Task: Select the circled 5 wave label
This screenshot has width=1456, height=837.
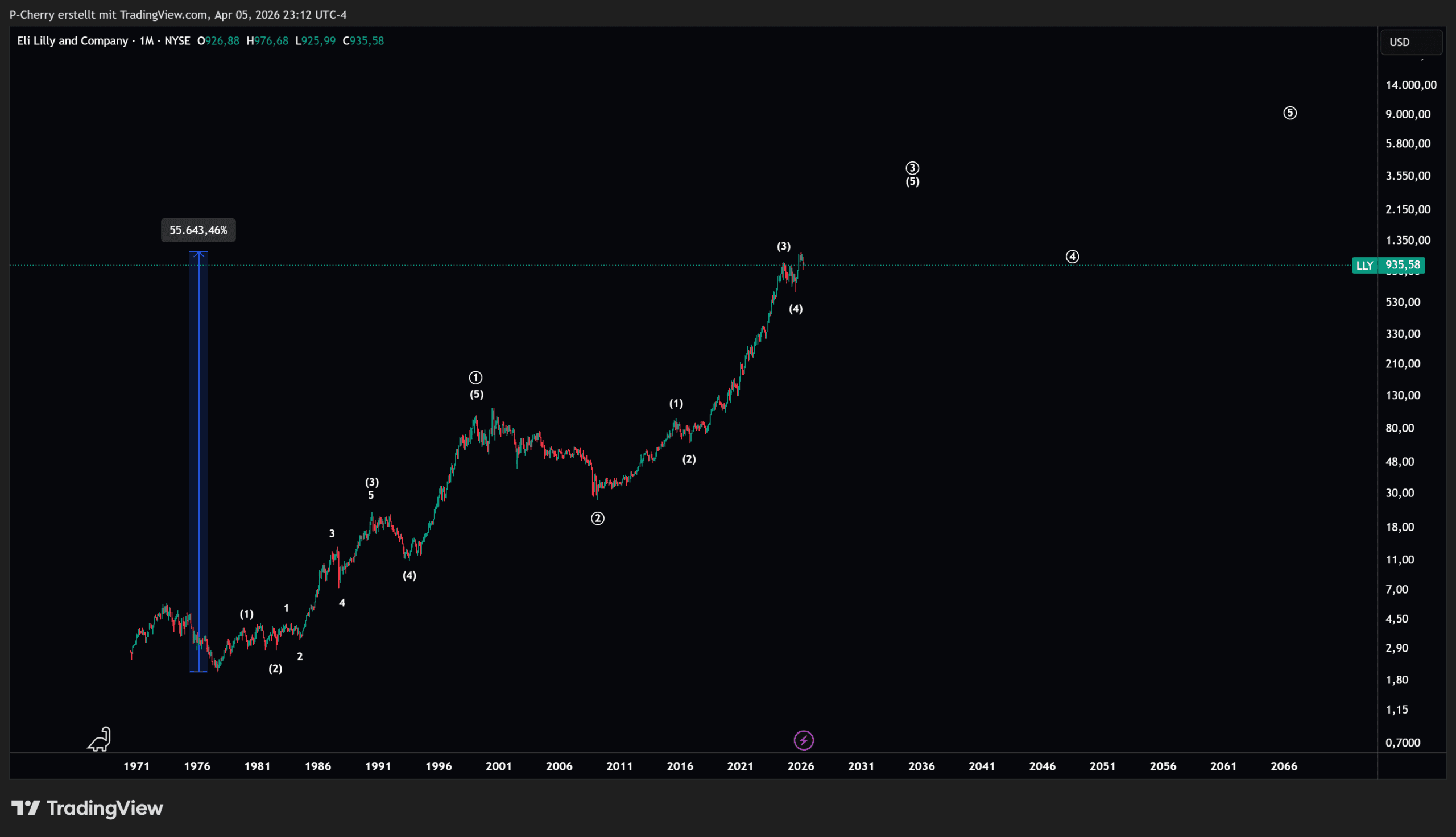Action: pyautogui.click(x=1290, y=113)
